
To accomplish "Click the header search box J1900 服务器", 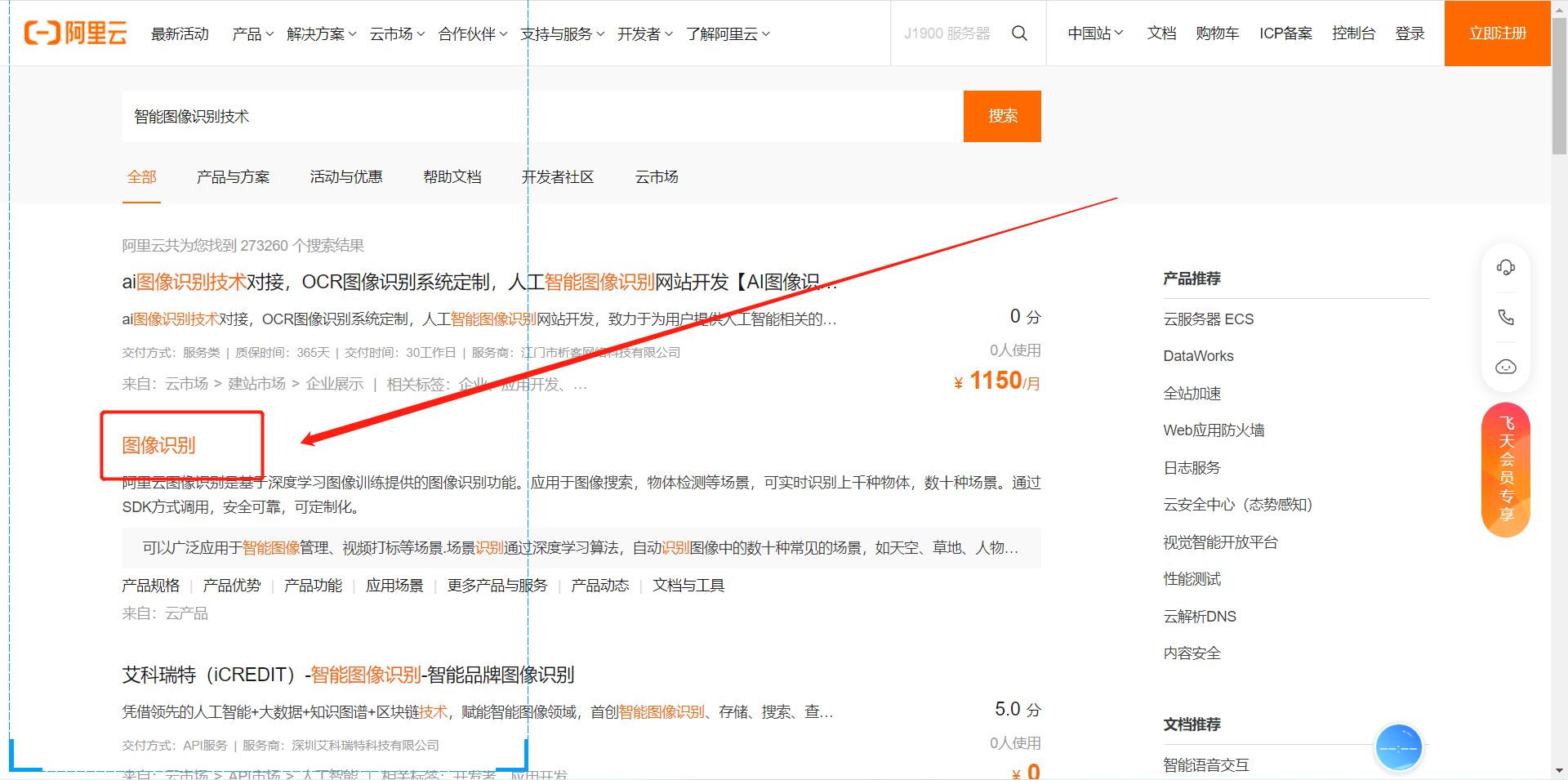I will [947, 33].
